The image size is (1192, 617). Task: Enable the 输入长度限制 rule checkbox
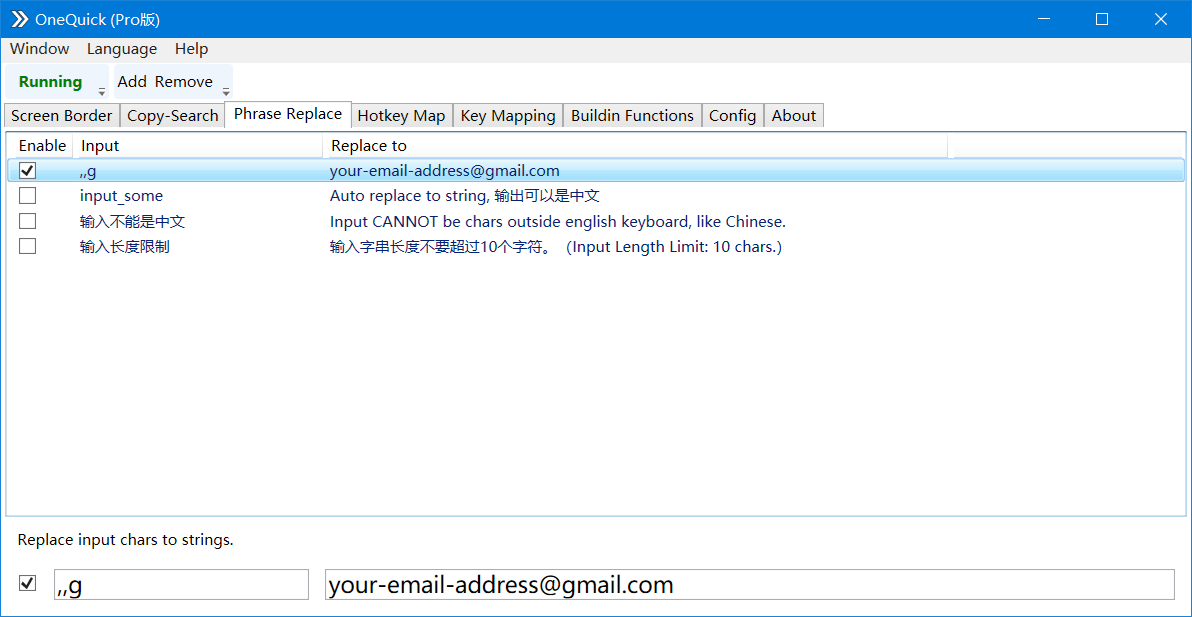pos(27,246)
